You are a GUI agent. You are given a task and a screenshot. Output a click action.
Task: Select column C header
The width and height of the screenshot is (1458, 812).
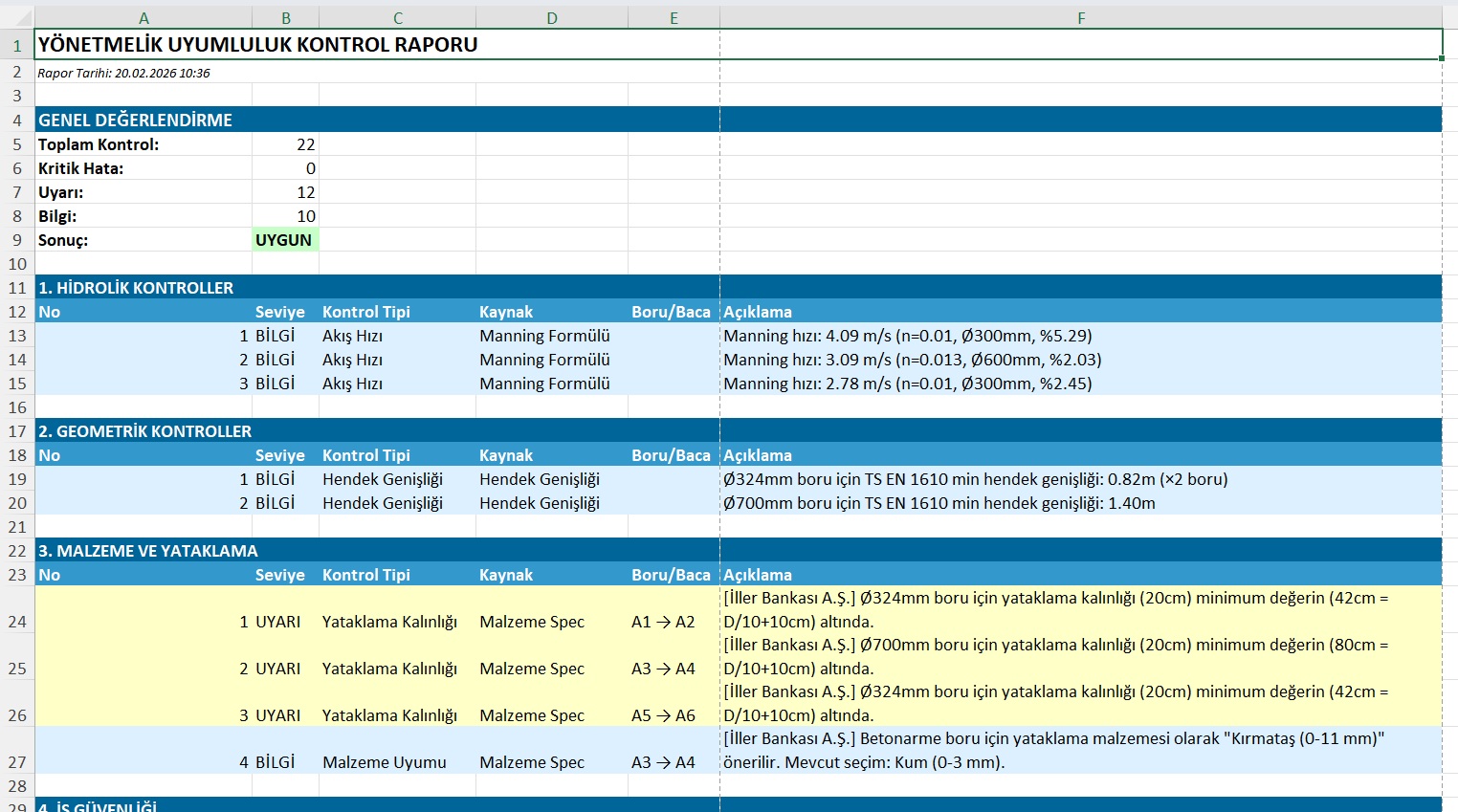pyautogui.click(x=397, y=18)
